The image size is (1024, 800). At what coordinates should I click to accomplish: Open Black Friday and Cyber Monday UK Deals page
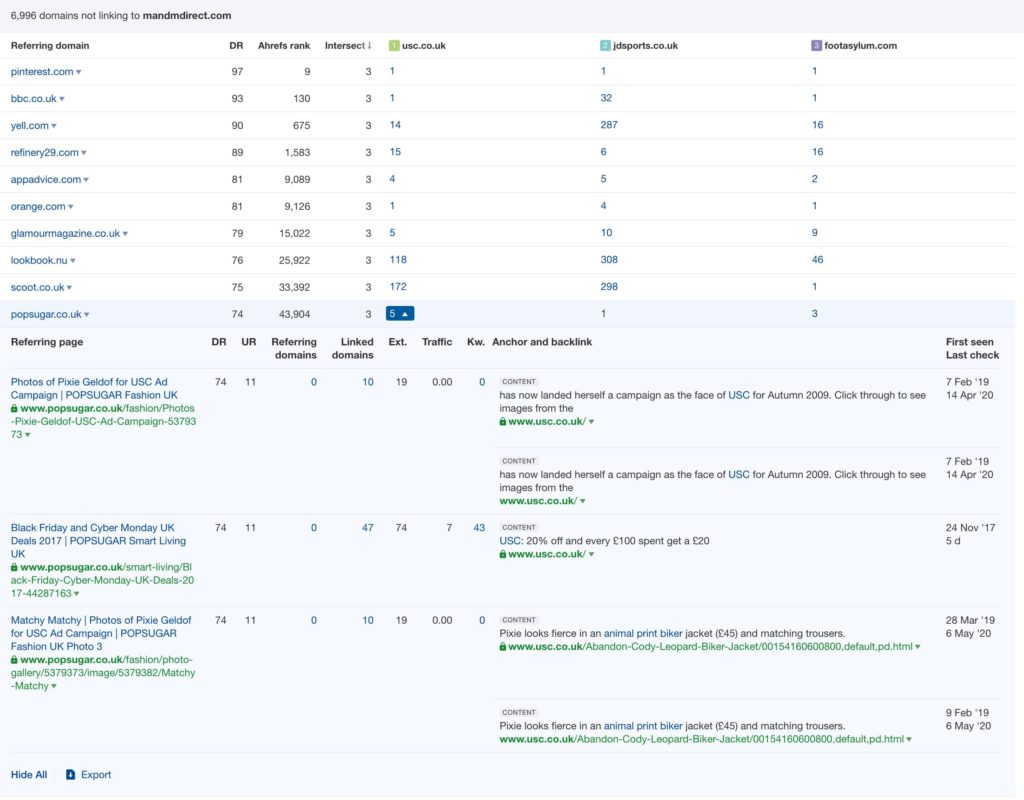(x=98, y=541)
